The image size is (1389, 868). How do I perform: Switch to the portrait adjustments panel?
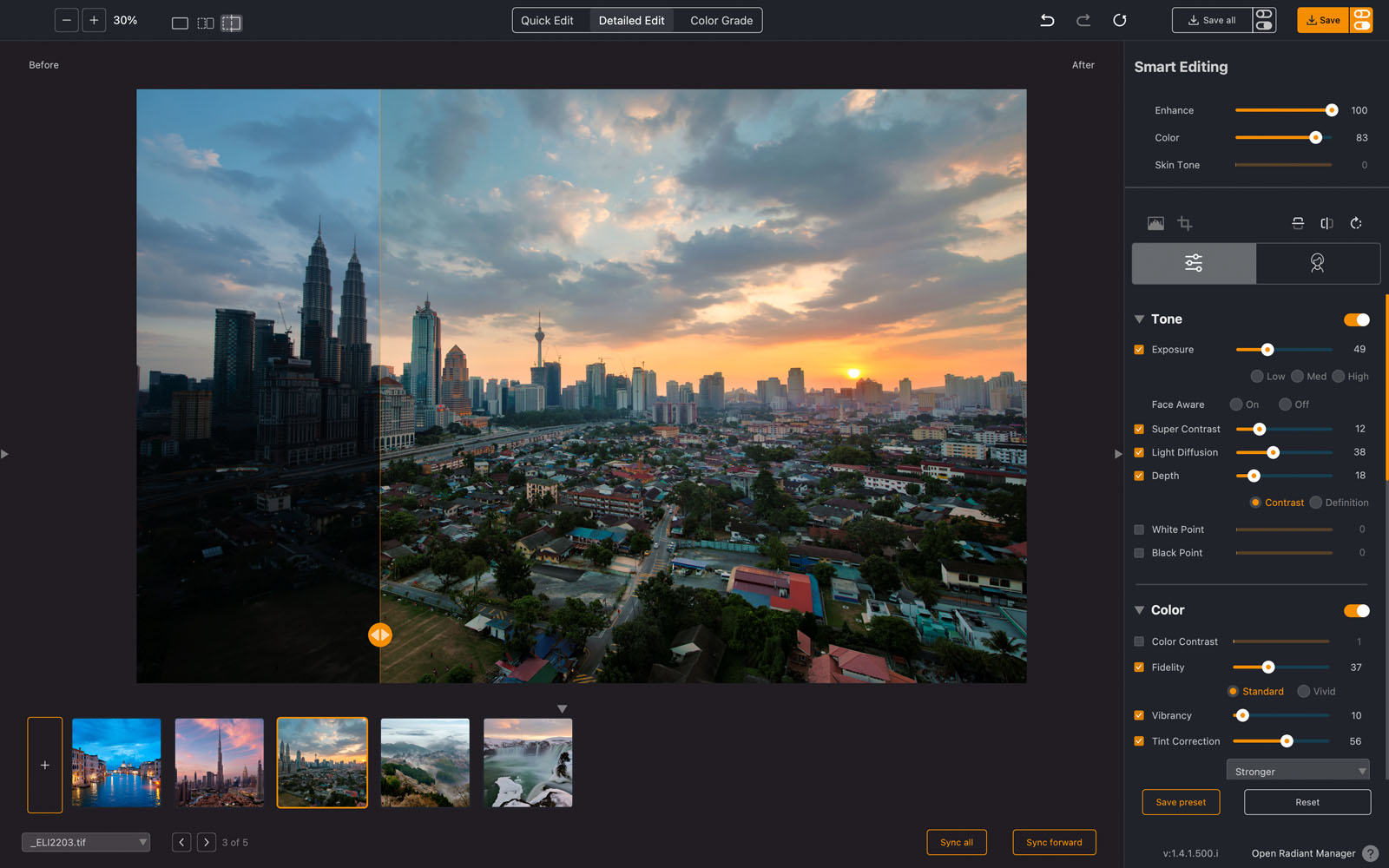click(1318, 263)
